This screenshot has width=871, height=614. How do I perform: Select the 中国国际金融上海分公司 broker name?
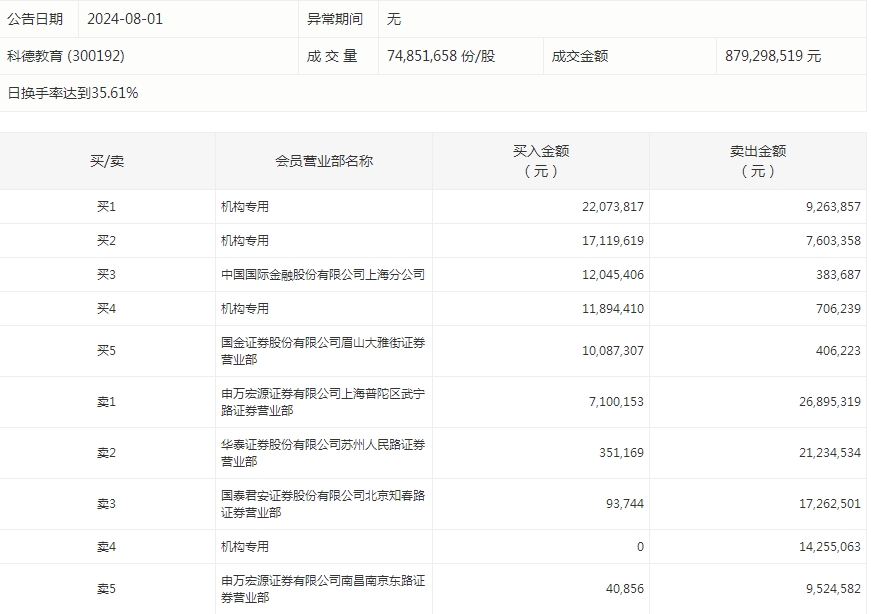(323, 275)
